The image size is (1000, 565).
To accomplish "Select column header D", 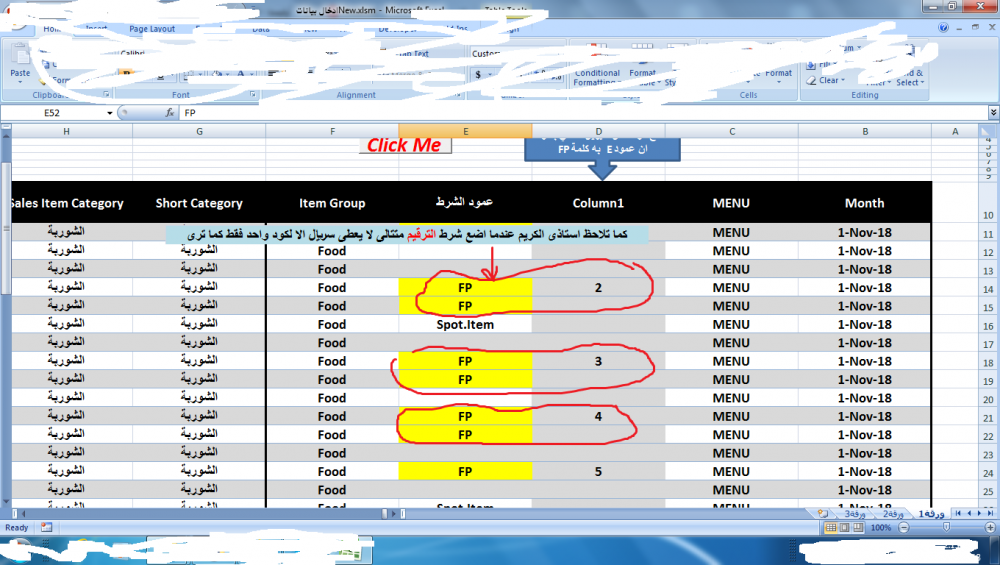I will (x=598, y=131).
